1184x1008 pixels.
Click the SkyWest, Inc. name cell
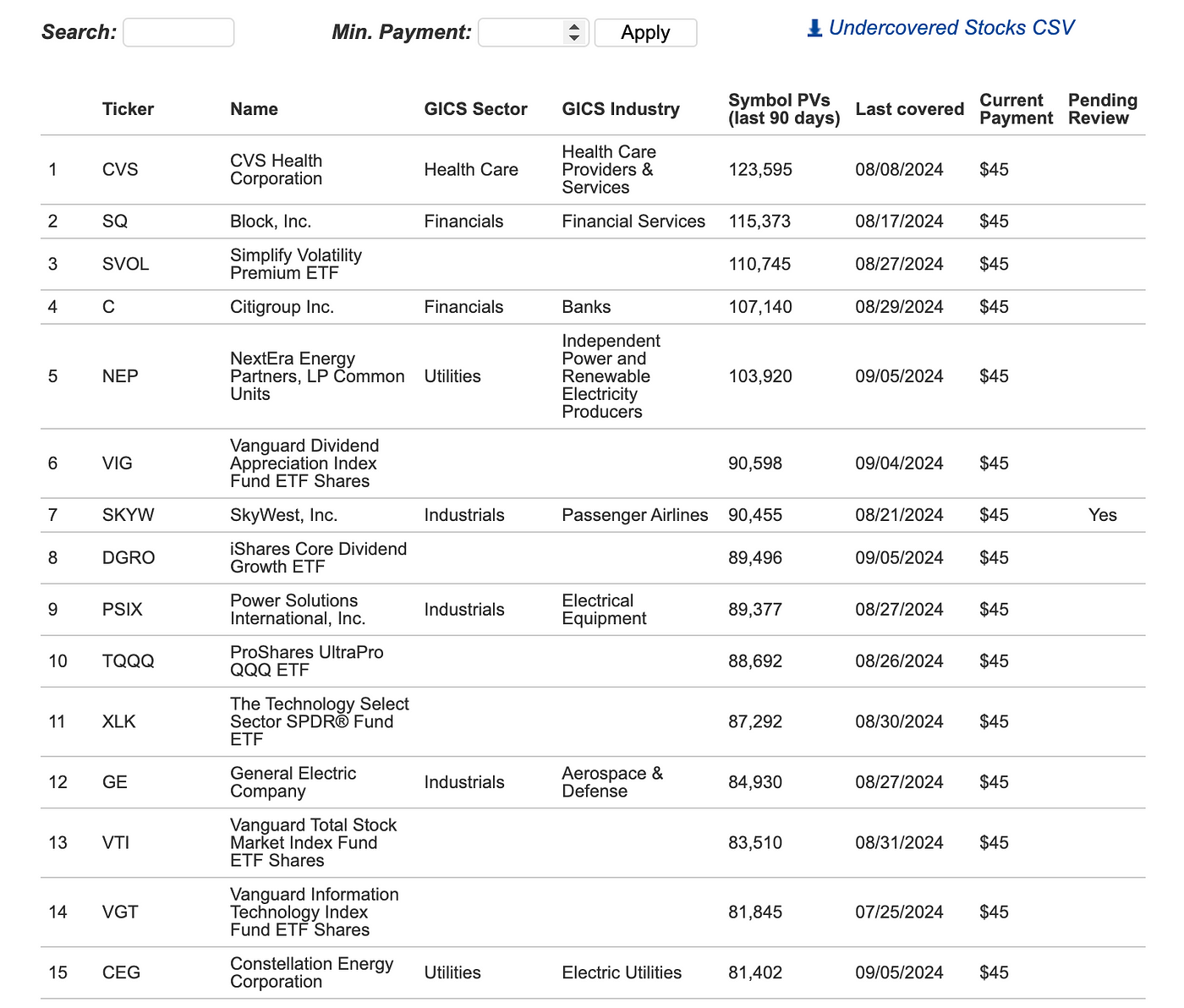tap(283, 515)
